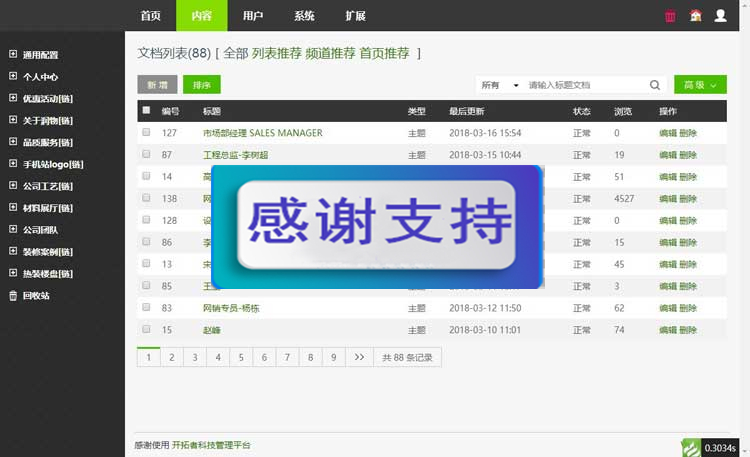
Task: Click the plus icon beside 通用配置
Action: click(x=13, y=54)
